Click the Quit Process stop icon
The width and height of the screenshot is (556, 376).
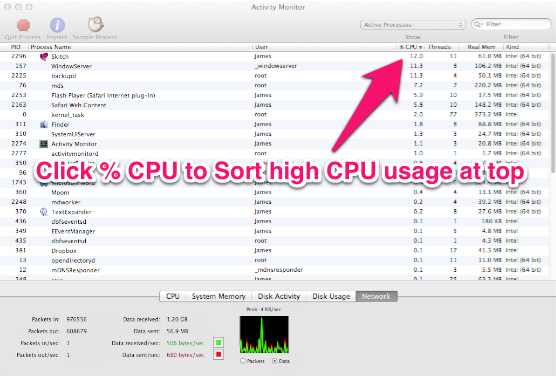(23, 25)
